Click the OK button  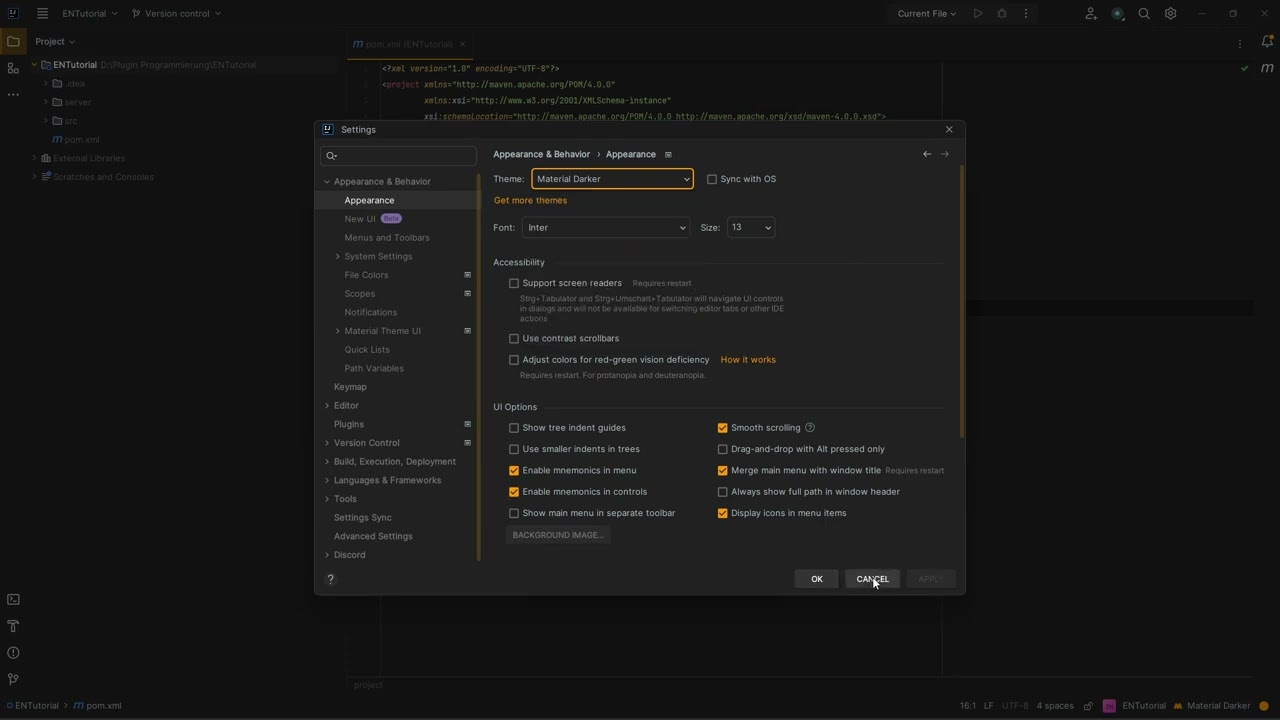(817, 579)
